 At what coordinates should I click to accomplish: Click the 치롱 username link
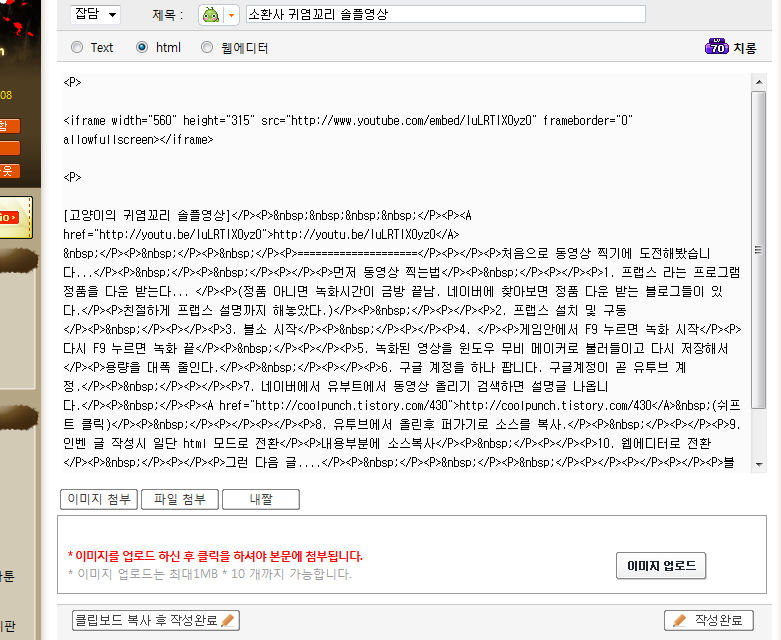(745, 47)
